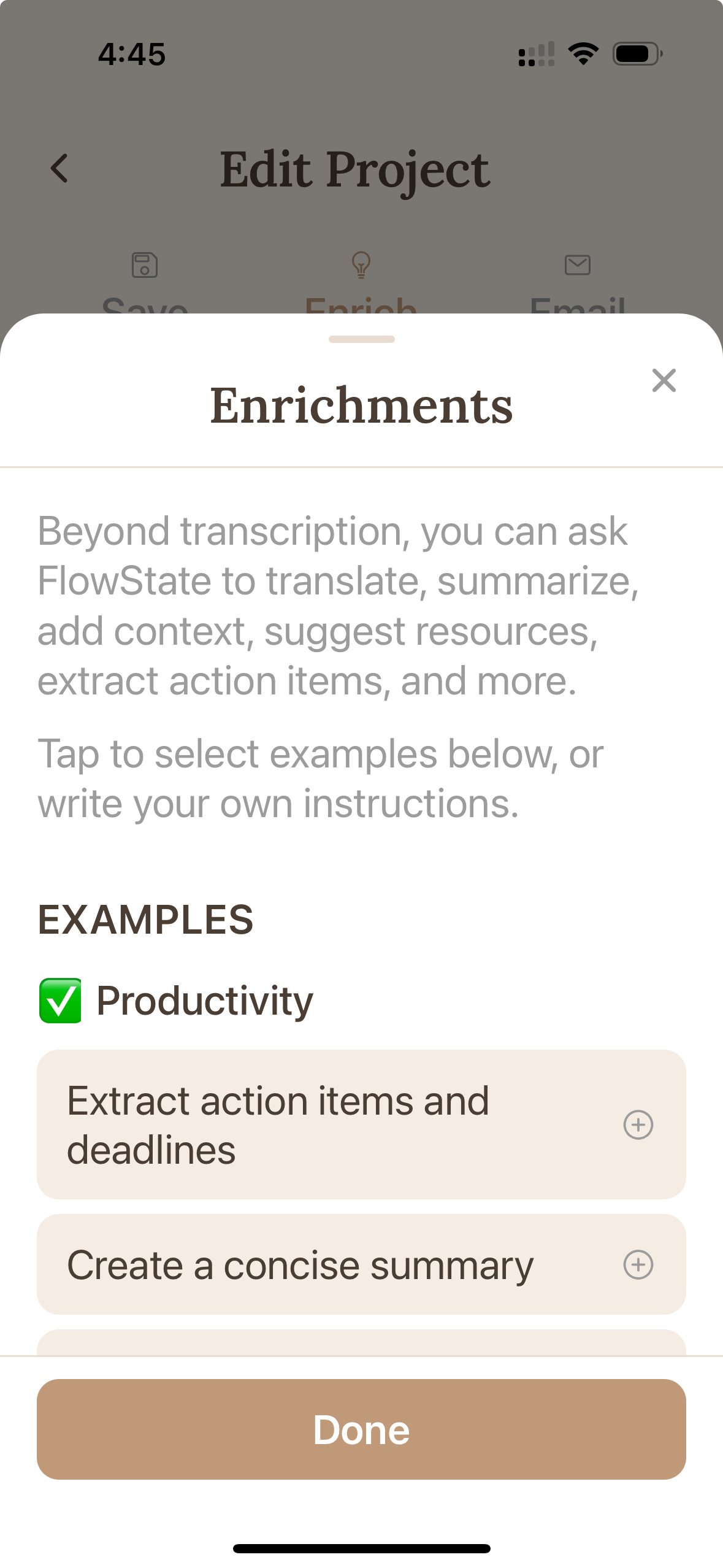The width and height of the screenshot is (723, 1568).
Task: Tap the cellular signal bars indicator
Action: pyautogui.click(x=536, y=53)
